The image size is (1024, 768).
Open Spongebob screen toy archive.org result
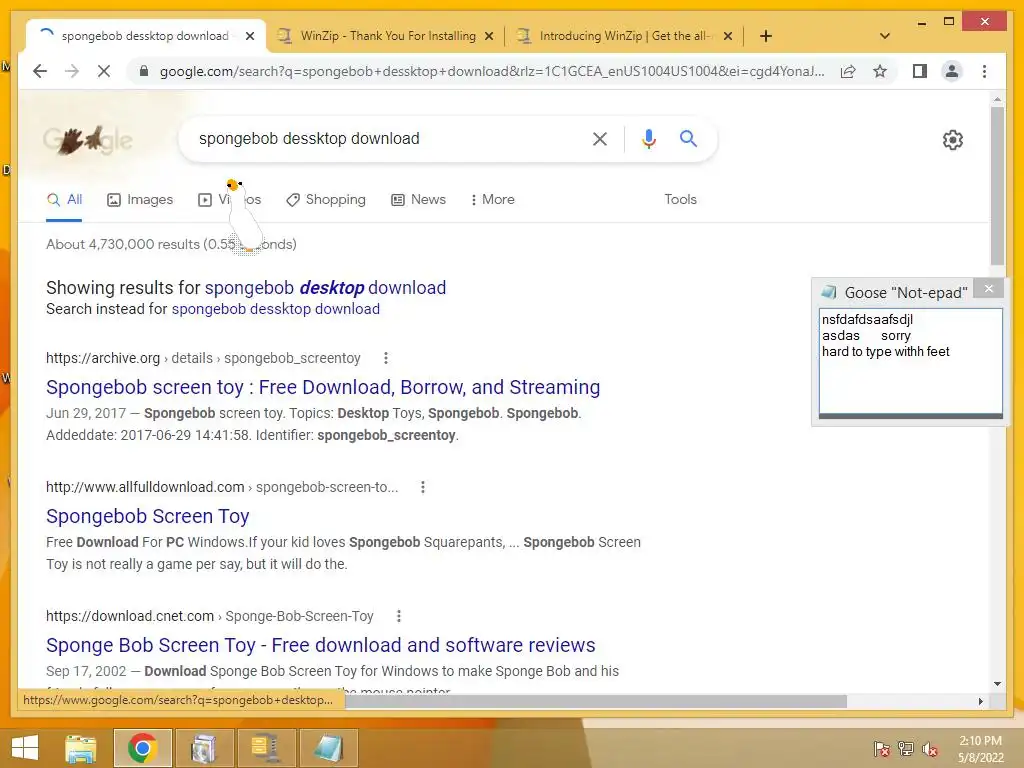coord(323,387)
